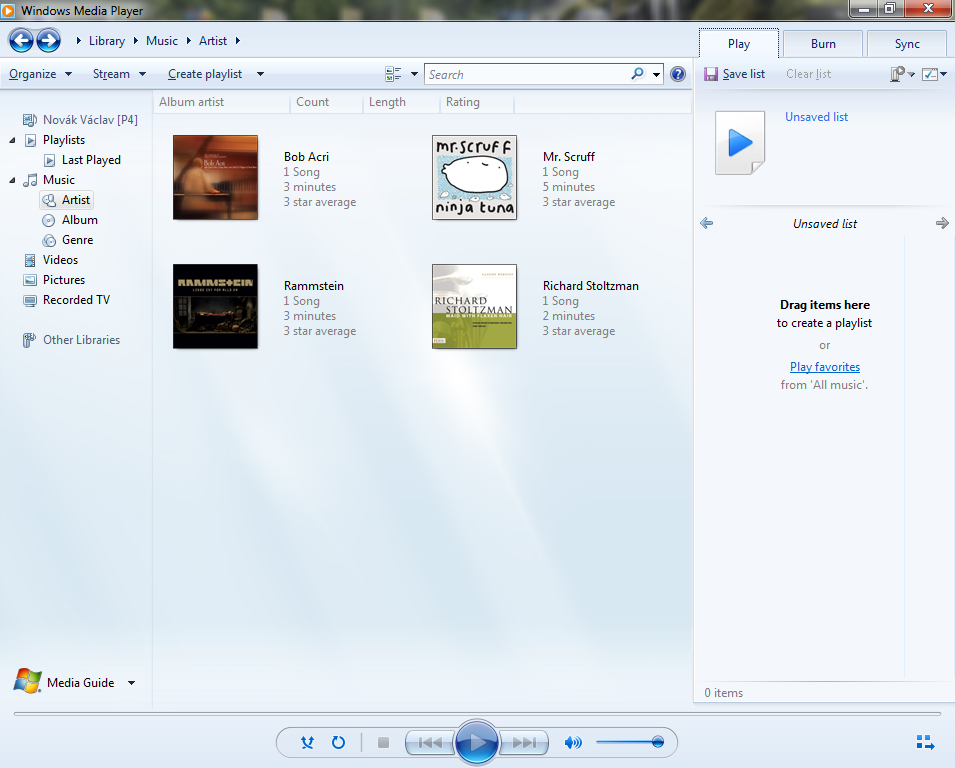
Task: Skip to the previous track
Action: coord(431,742)
